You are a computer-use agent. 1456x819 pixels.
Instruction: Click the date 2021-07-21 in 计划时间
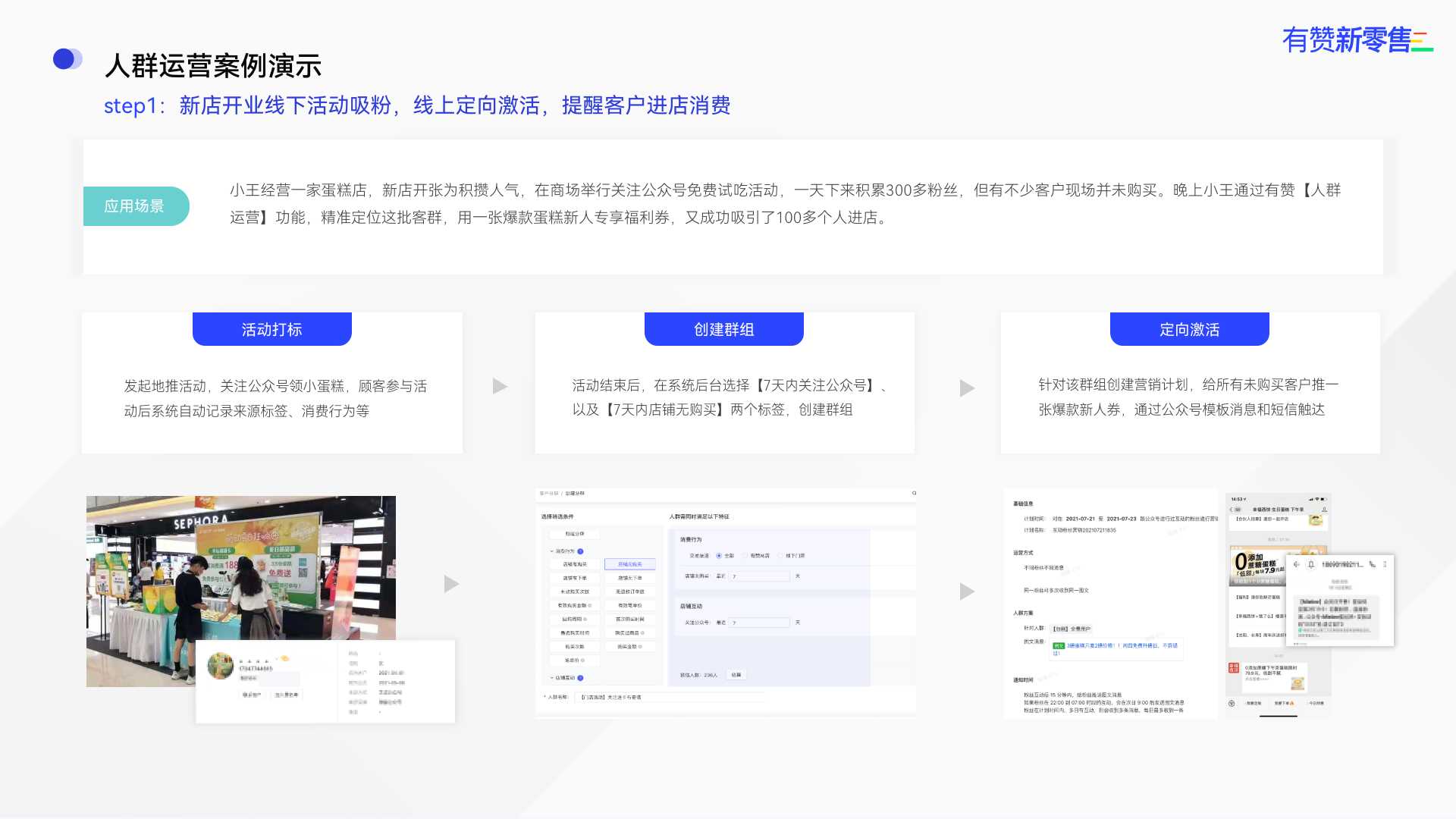pyautogui.click(x=1081, y=519)
